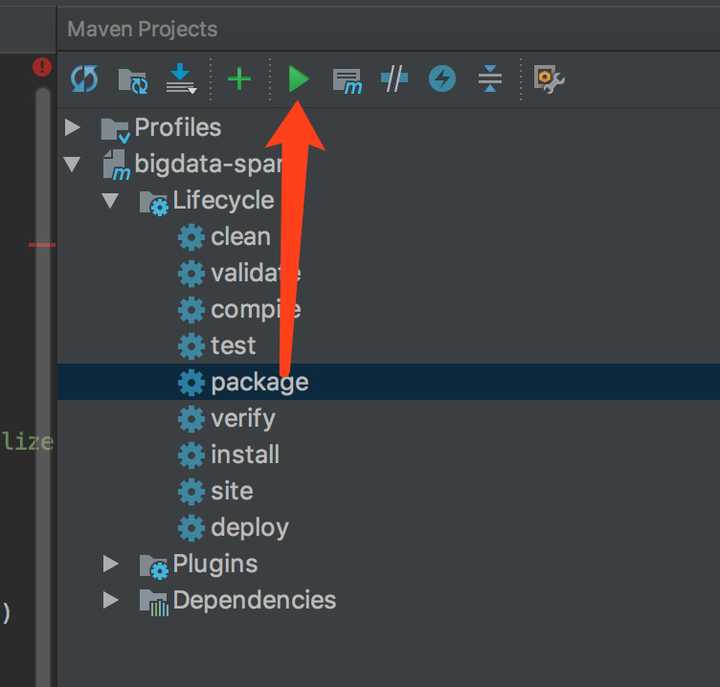This screenshot has width=720, height=687.
Task: Click the red error indicator in editor
Action: click(42, 67)
